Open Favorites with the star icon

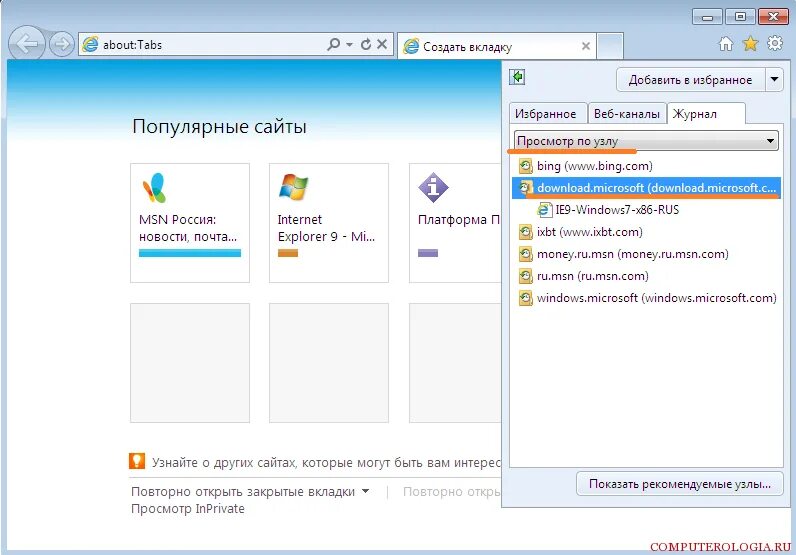750,44
